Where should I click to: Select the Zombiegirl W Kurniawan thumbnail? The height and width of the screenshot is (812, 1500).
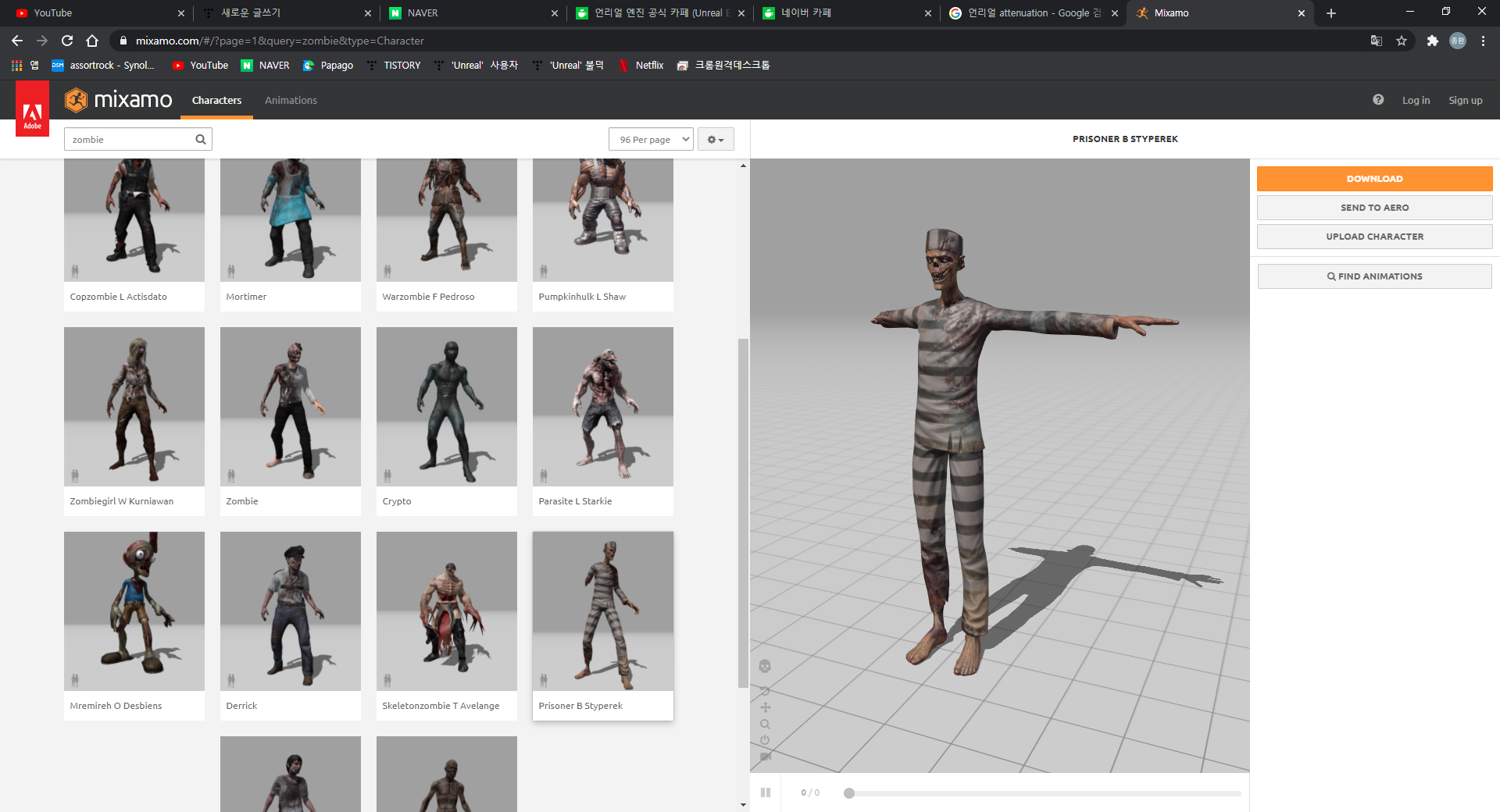(134, 407)
